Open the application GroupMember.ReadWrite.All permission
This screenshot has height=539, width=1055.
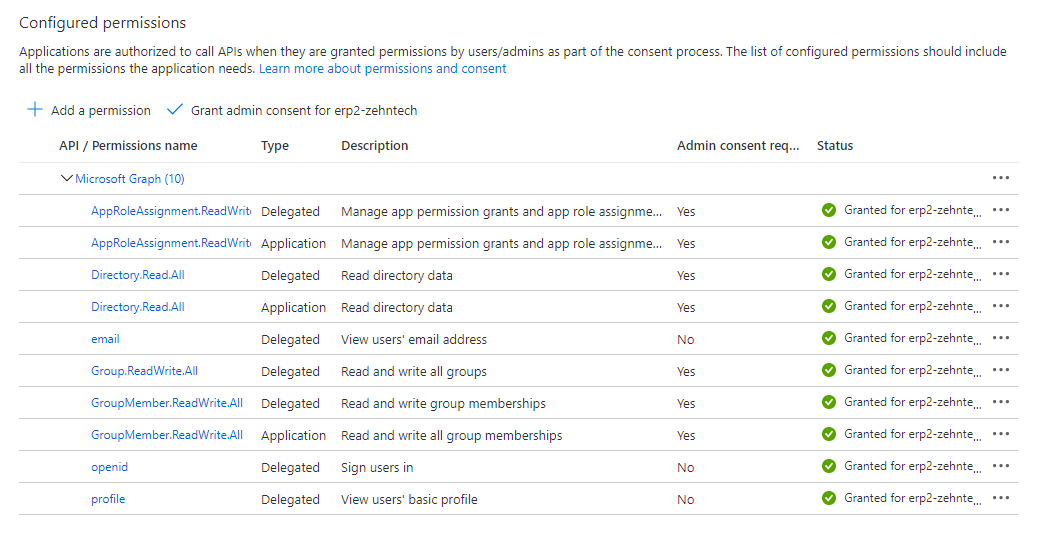coord(167,435)
